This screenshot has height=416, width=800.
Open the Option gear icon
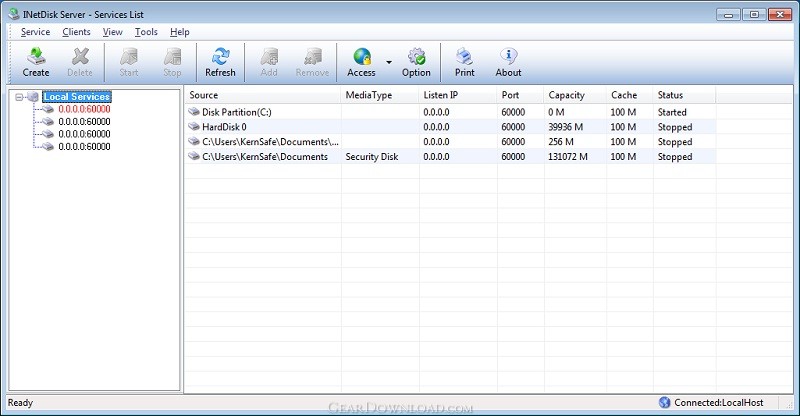tap(416, 57)
